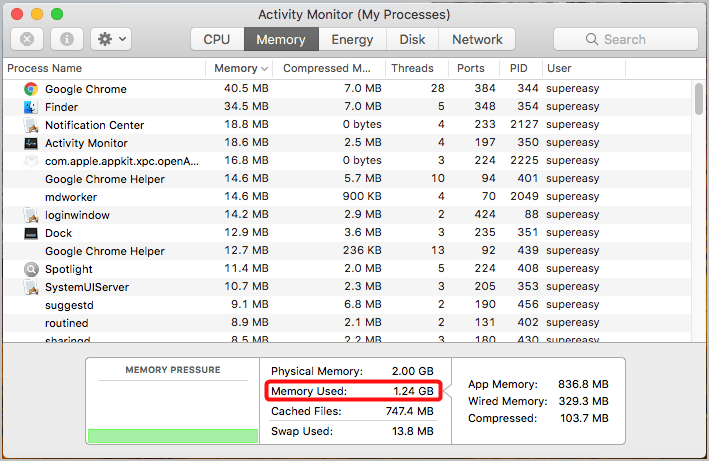Select the routined process row
The width and height of the screenshot is (709, 461).
click(347, 323)
